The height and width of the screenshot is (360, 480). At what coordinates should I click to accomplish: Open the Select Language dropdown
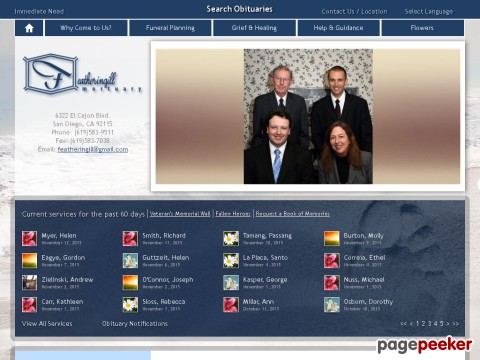coord(429,12)
